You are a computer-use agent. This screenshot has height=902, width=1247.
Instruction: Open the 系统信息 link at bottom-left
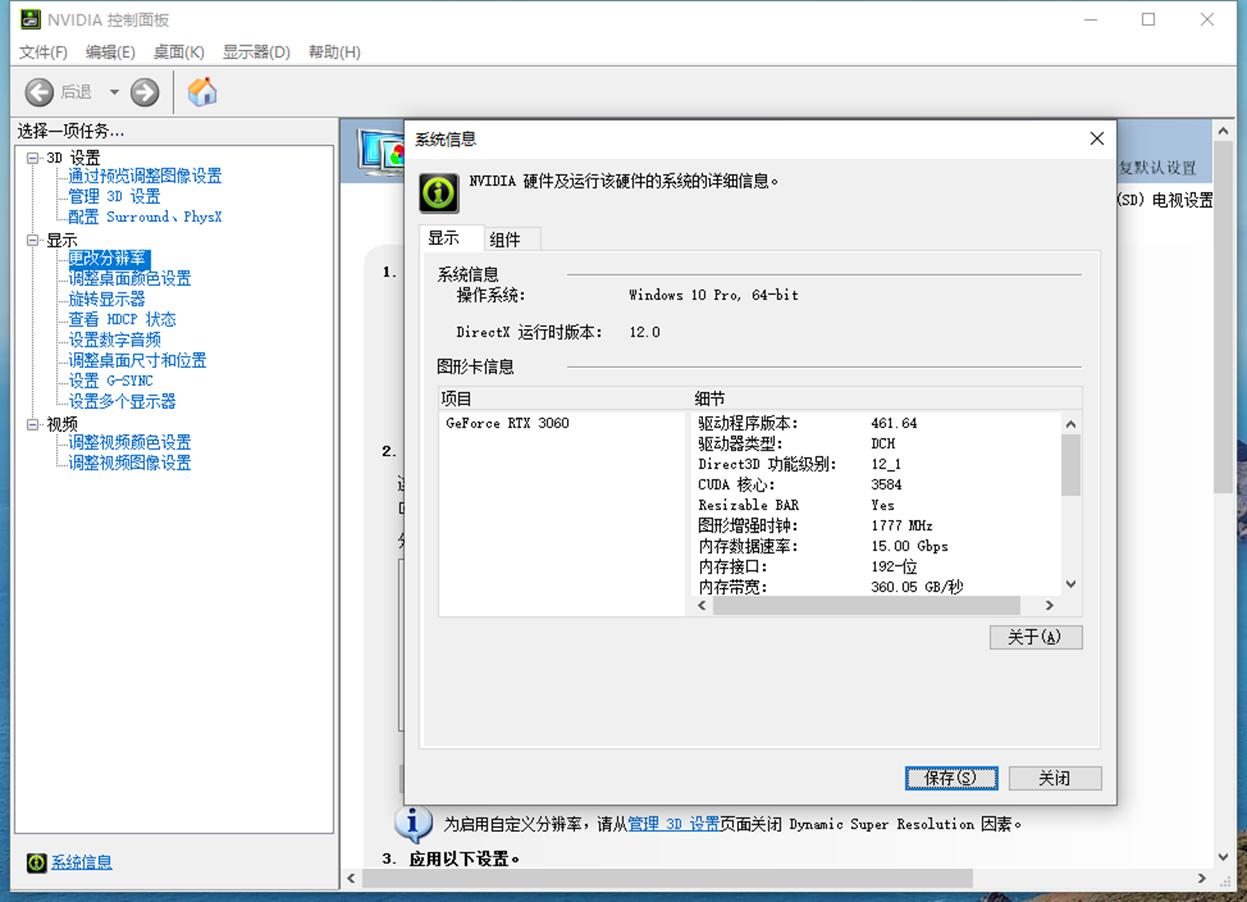[82, 862]
